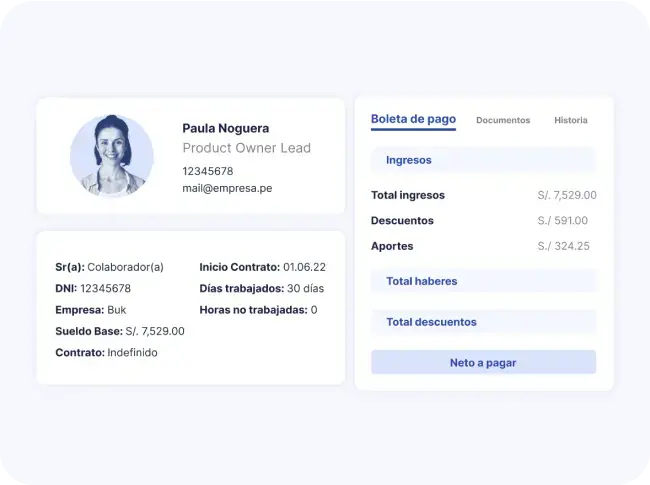650x485 pixels.
Task: Click the Contrato: Indefinido field
Action: [x=107, y=353]
